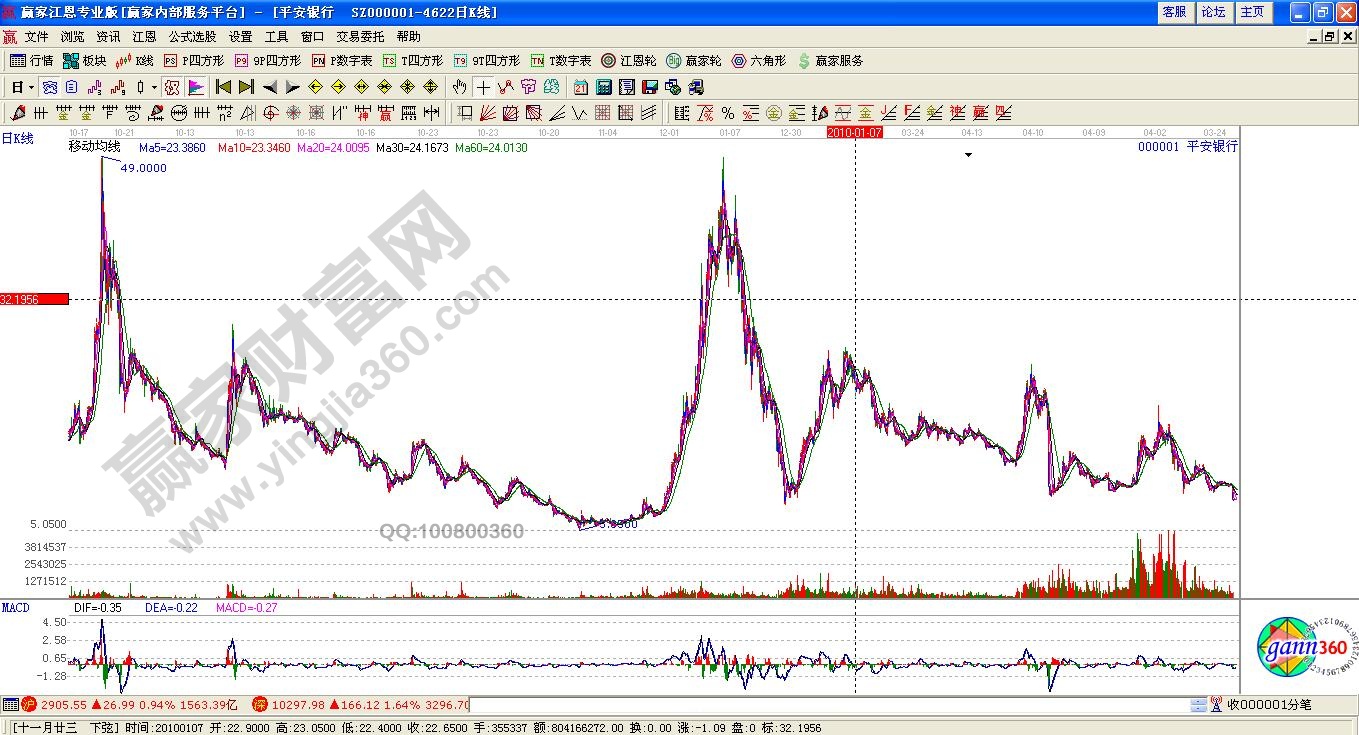Click the 2010-01-07 date marker
This screenshot has width=1359, height=735.
[x=855, y=132]
